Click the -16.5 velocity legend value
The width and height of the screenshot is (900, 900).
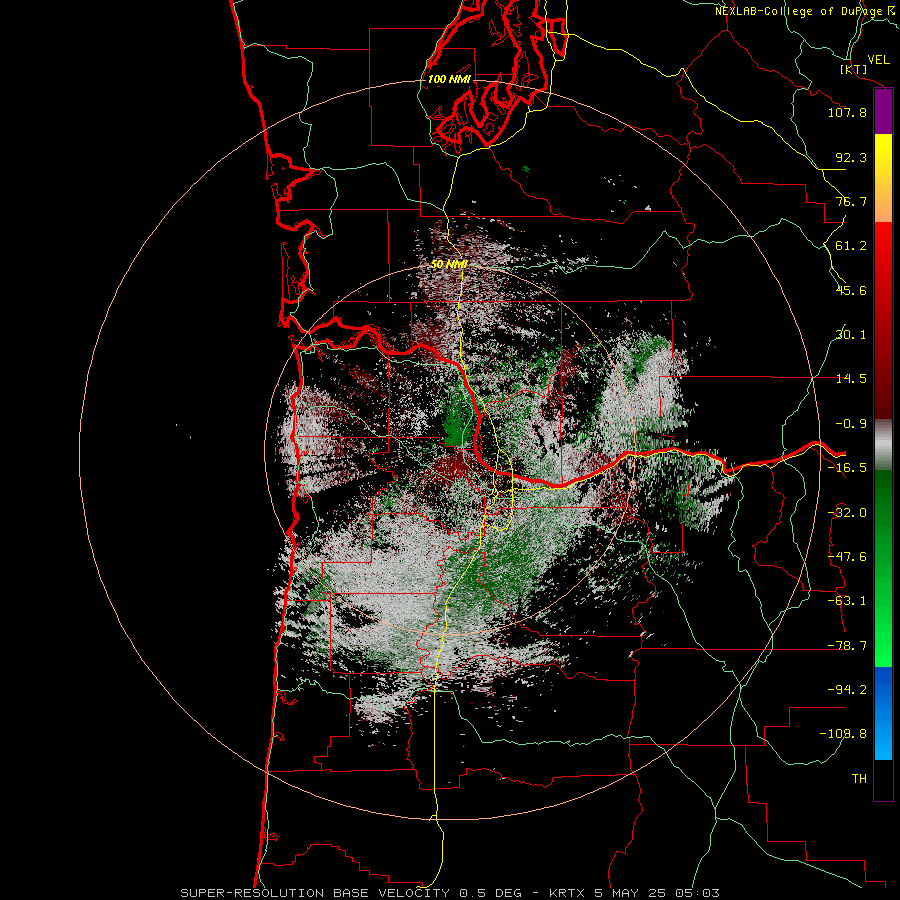(x=847, y=468)
